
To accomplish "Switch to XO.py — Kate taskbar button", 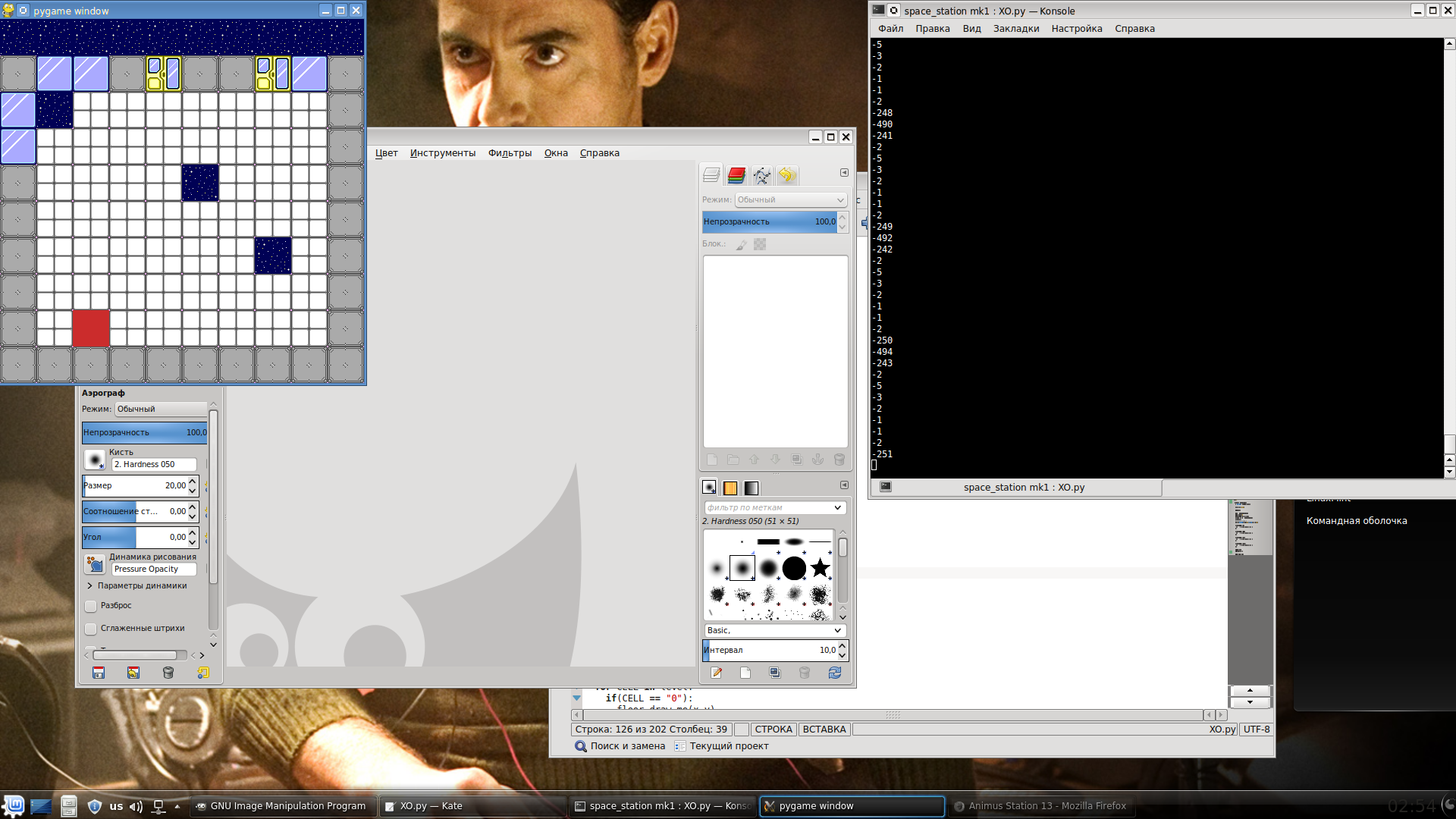I will click(472, 806).
